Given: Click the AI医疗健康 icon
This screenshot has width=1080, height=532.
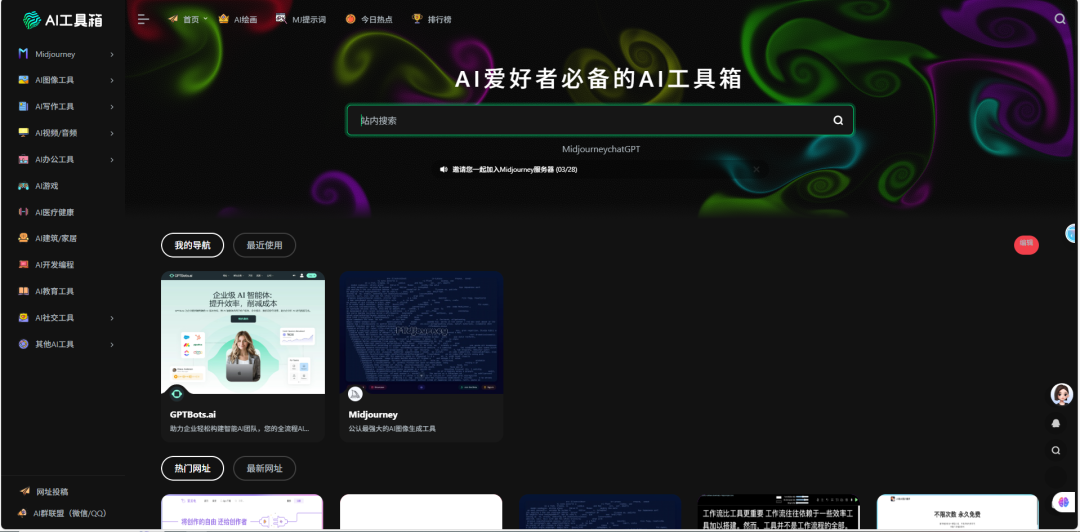Looking at the screenshot, I should (23, 212).
